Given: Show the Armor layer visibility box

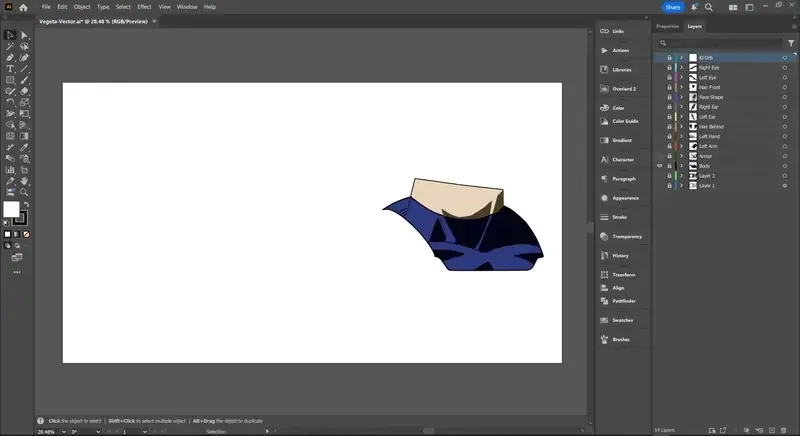Looking at the screenshot, I should click(660, 156).
